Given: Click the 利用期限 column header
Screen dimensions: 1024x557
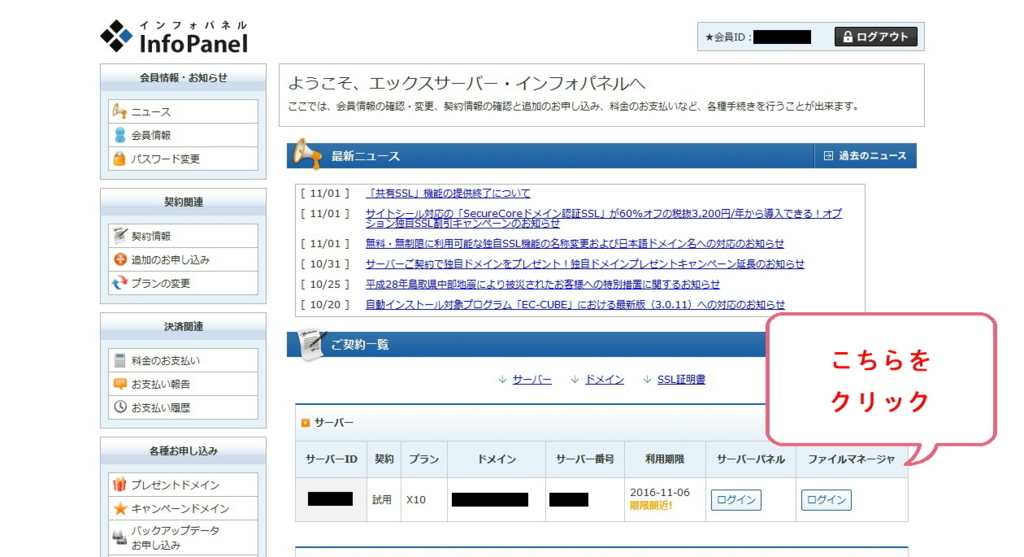Looking at the screenshot, I should [665, 459].
